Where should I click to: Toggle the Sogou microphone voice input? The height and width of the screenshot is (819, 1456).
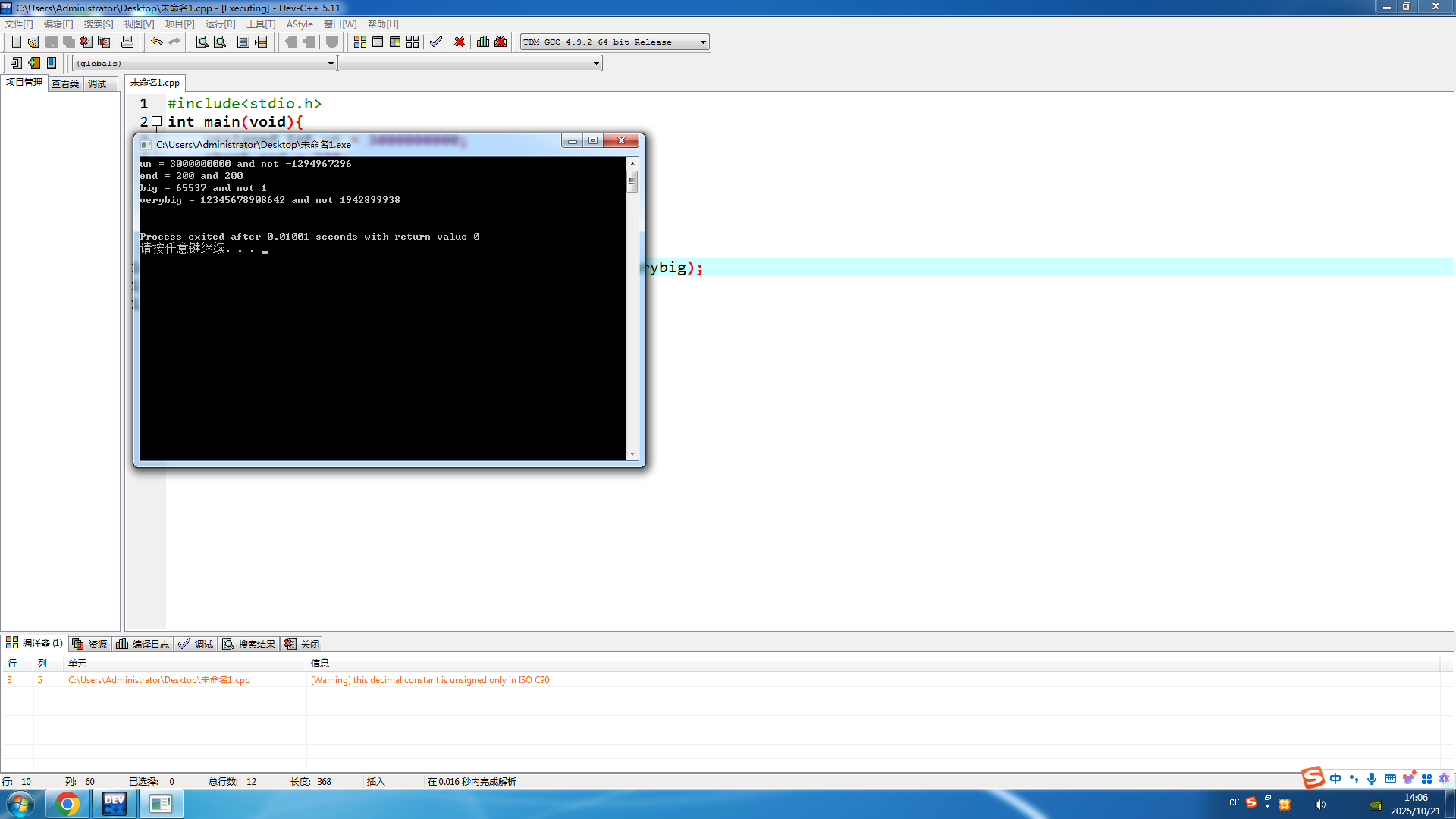1372,779
